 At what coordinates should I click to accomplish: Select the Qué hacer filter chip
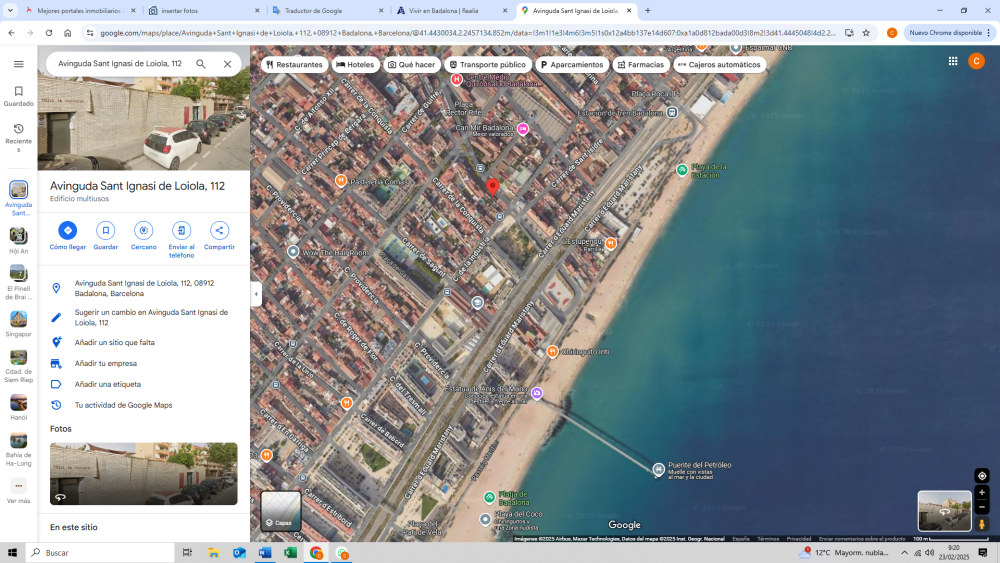[x=411, y=64]
